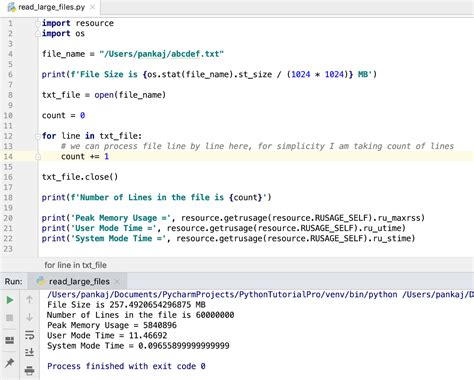
Task: Print the console output via printer icon
Action: [29, 370]
